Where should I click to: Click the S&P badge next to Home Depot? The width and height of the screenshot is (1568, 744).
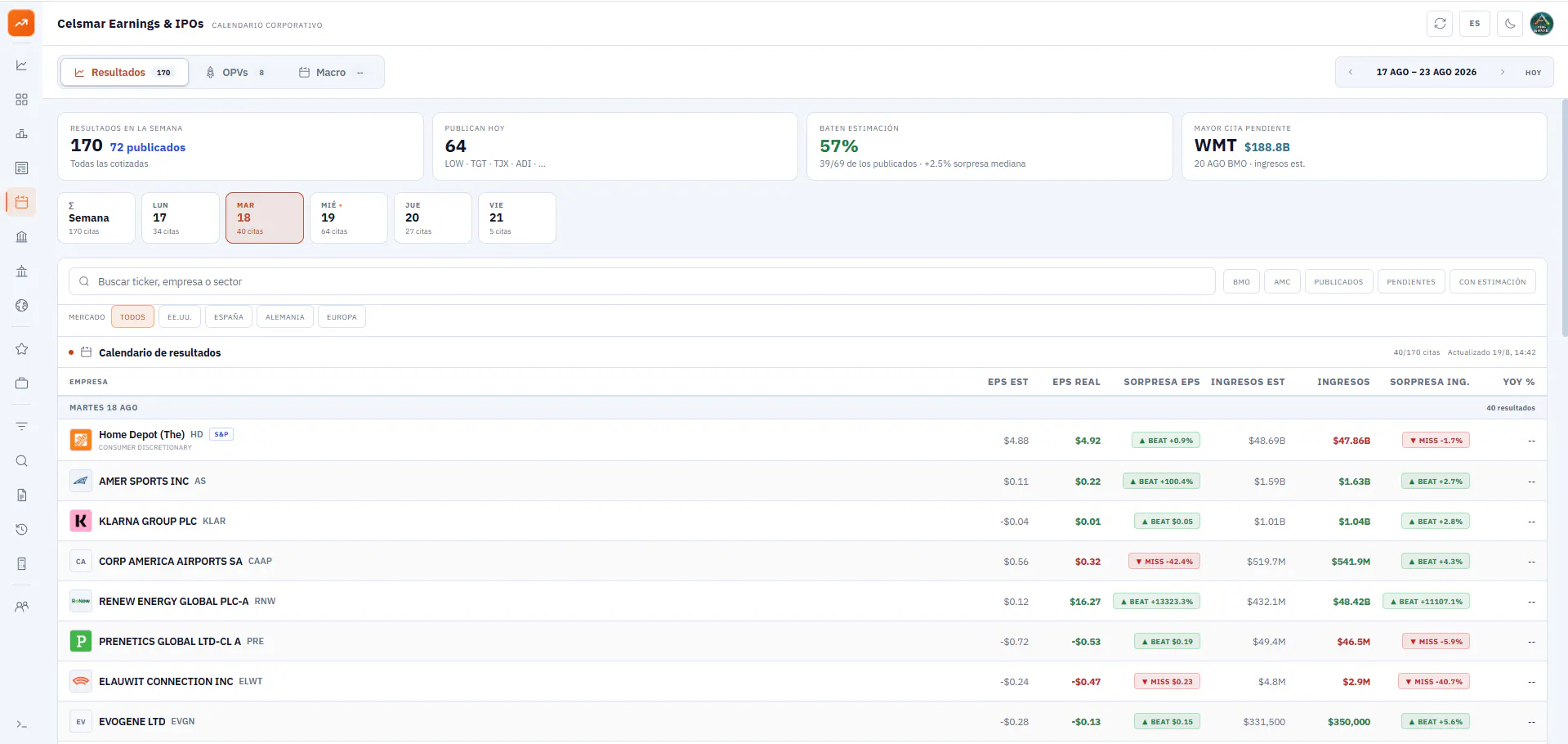coord(221,434)
